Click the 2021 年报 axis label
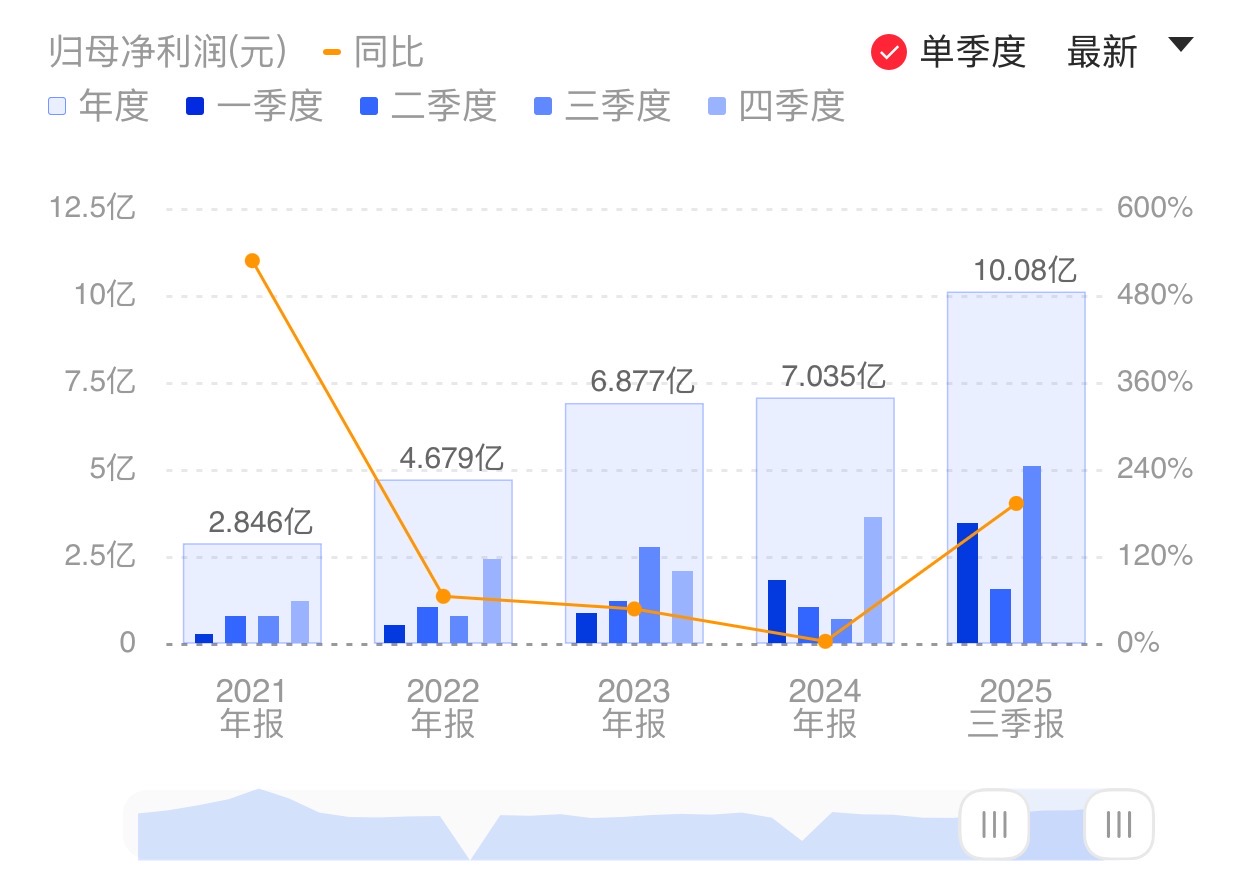This screenshot has height=888, width=1242. 251,707
